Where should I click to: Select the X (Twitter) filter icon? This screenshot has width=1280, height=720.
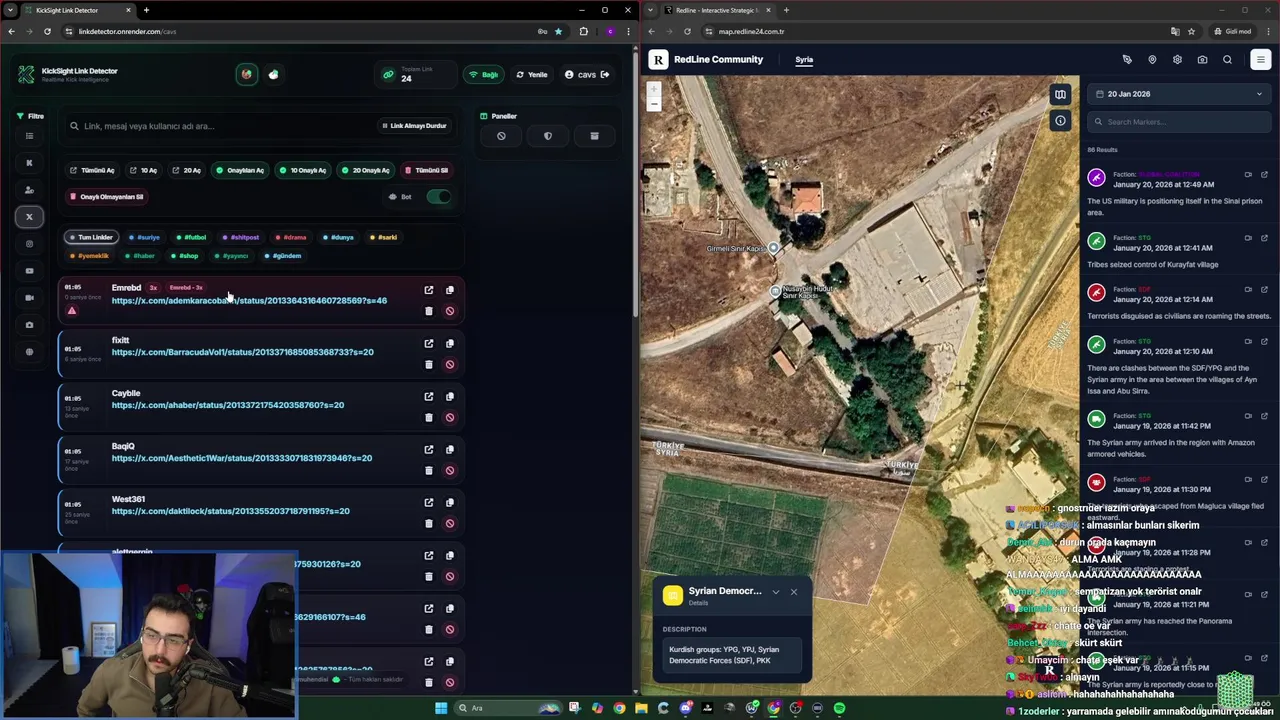click(x=29, y=217)
